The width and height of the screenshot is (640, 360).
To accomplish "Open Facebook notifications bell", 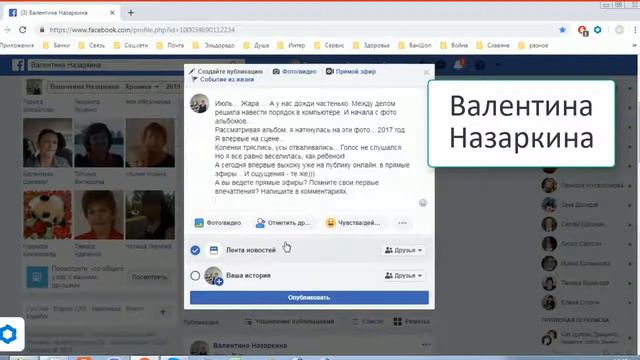I will (459, 64).
